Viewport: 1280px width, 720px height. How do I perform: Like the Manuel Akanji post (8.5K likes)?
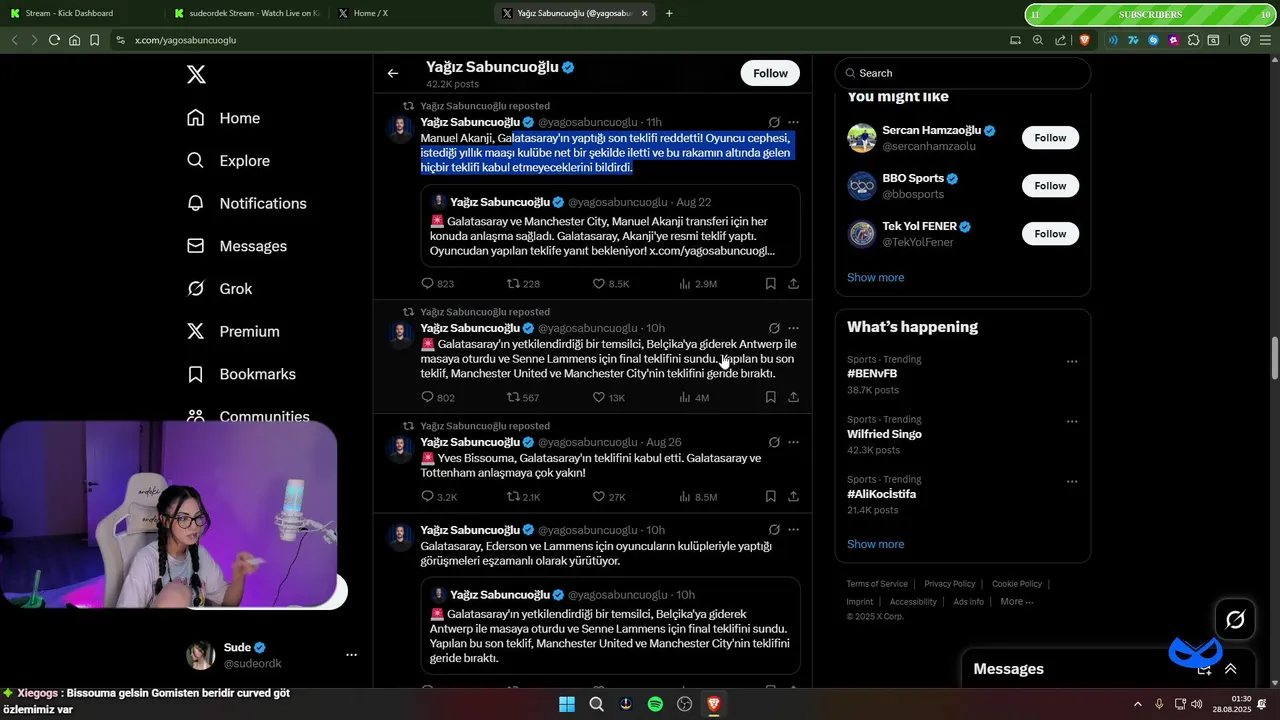point(611,284)
